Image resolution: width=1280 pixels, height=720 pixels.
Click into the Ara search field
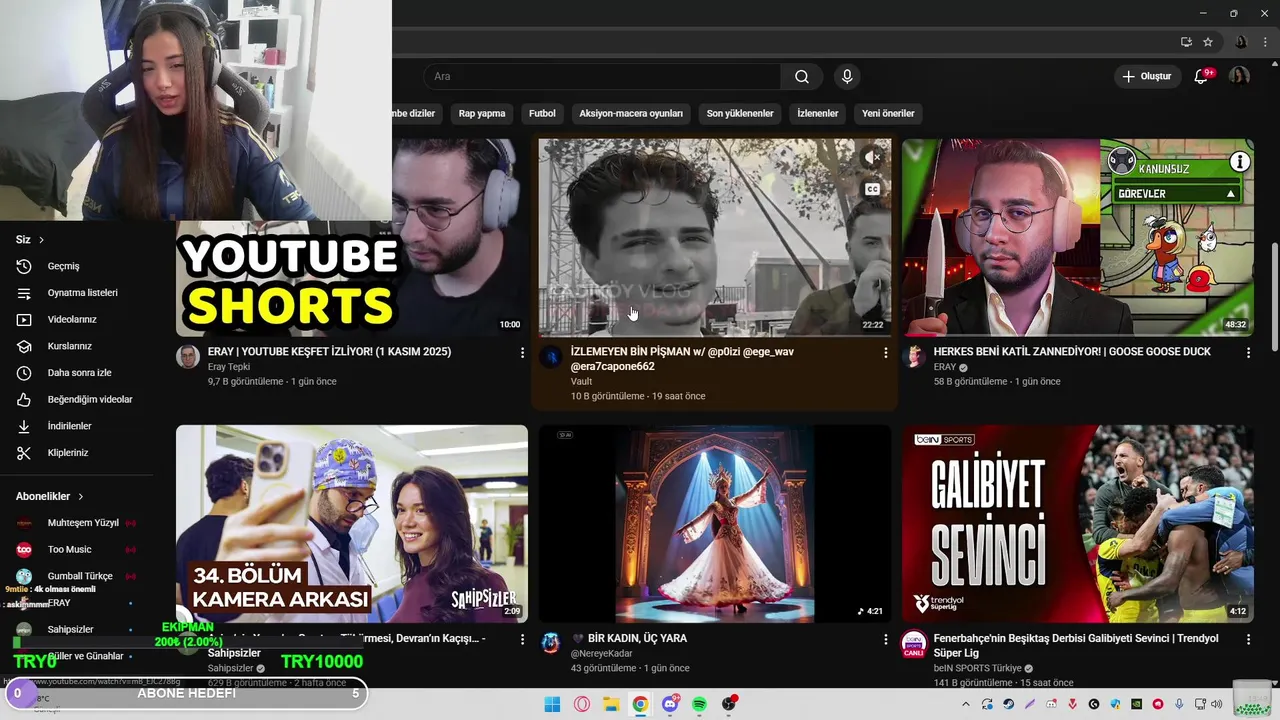point(603,77)
